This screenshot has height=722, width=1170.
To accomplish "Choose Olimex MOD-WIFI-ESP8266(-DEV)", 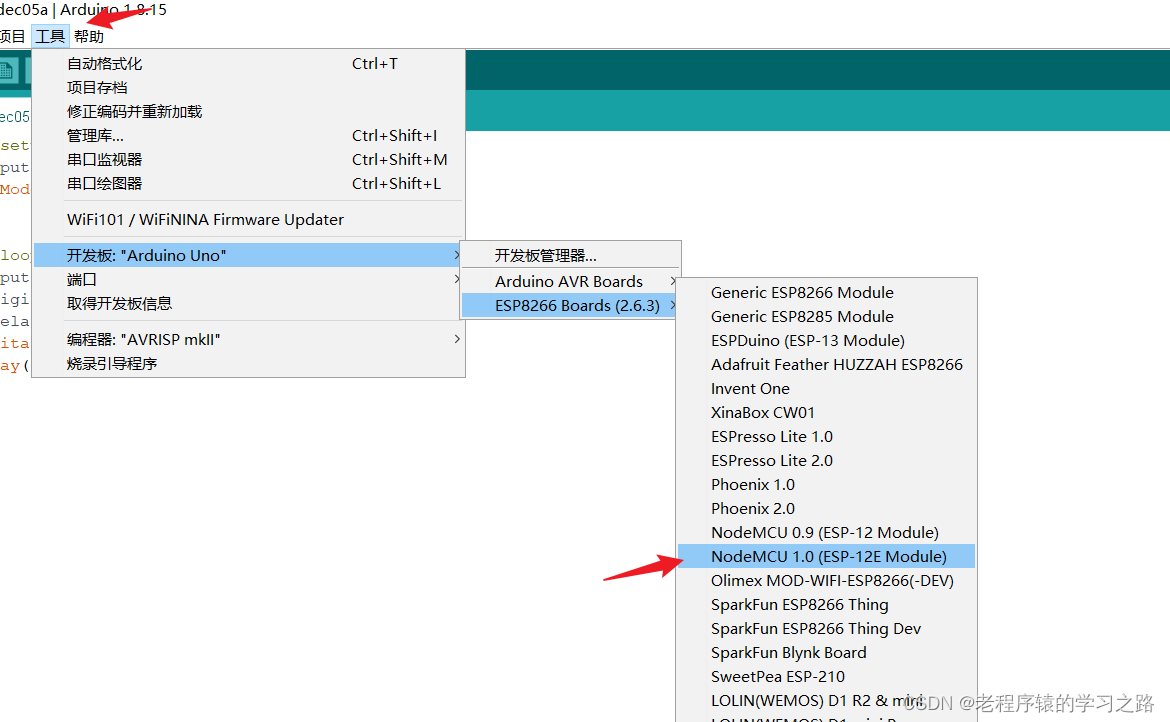I will 826,580.
